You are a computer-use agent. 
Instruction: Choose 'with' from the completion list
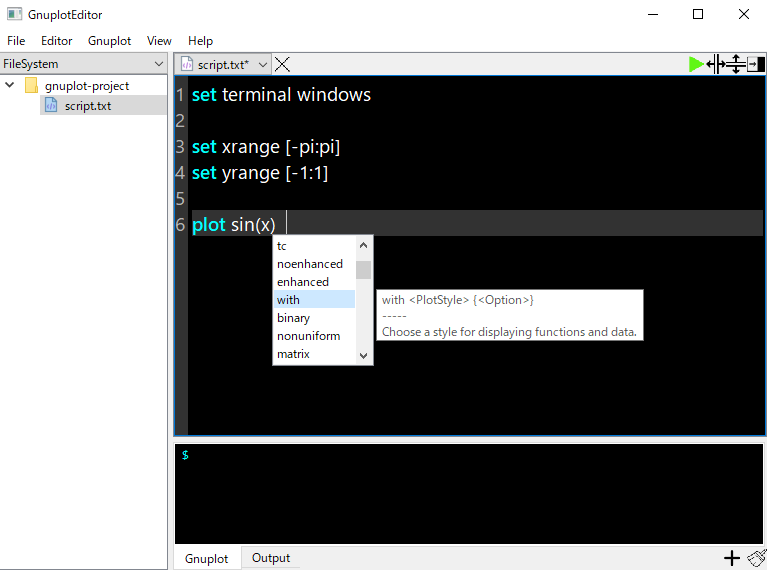[x=314, y=299]
